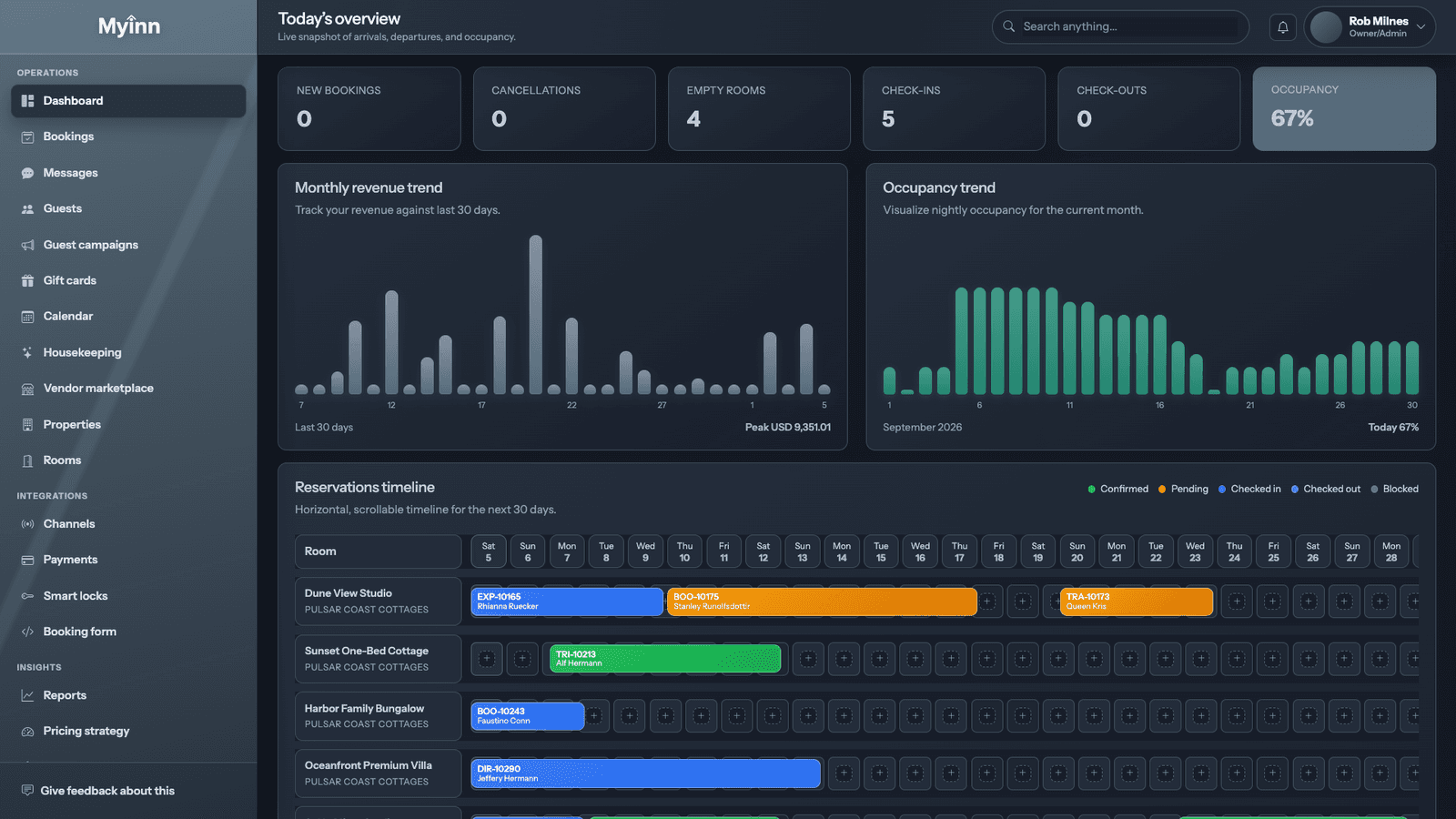The width and height of the screenshot is (1456, 819).
Task: Click the search magnifier icon
Action: point(1008,26)
